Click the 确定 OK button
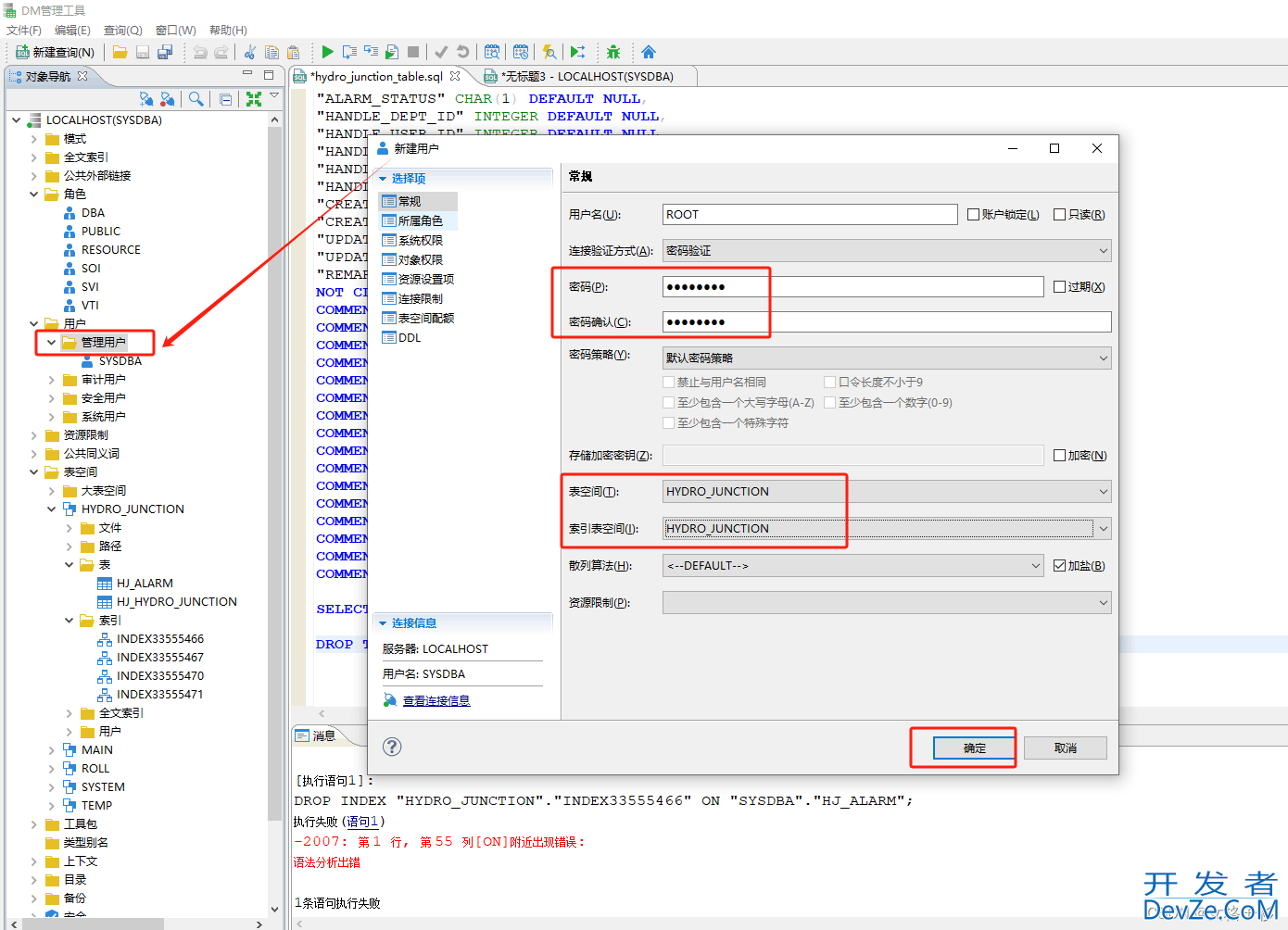1288x930 pixels. pyautogui.click(x=974, y=748)
